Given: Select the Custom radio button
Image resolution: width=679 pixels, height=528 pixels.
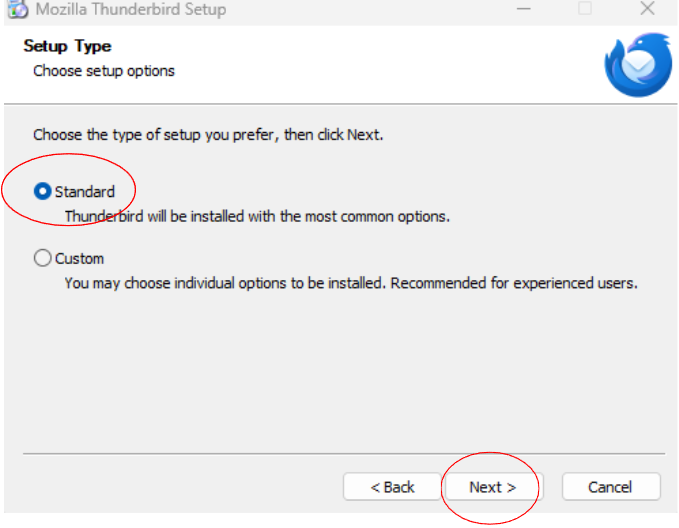Looking at the screenshot, I should pyautogui.click(x=42, y=258).
